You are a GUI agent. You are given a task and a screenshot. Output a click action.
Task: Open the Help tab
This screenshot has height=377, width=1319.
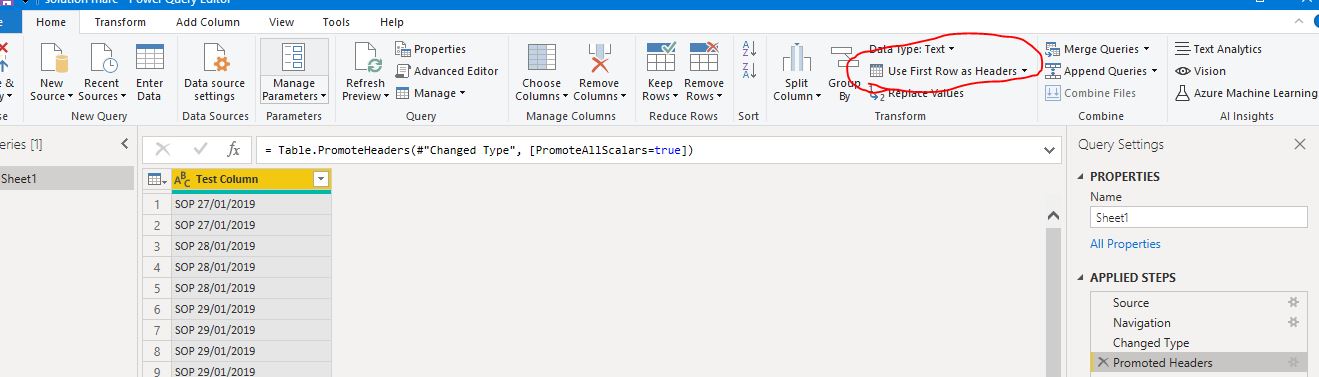click(392, 21)
